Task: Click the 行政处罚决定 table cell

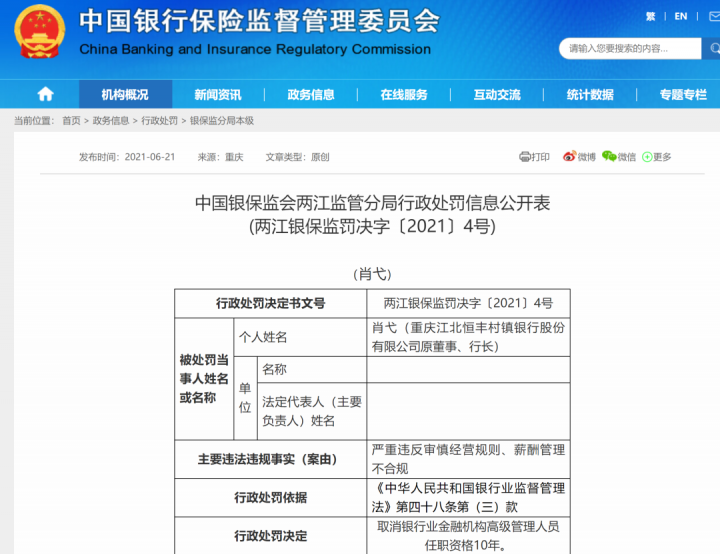Action: pos(270,536)
